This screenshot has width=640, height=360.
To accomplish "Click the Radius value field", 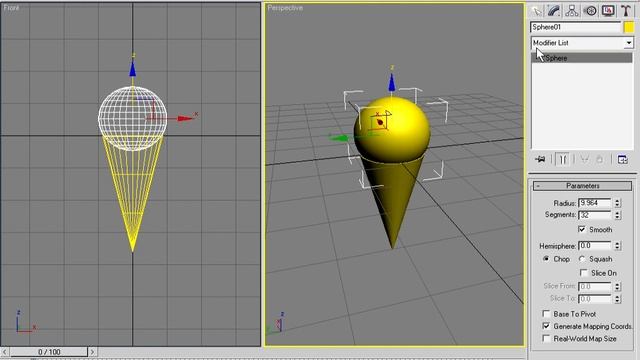I will [x=595, y=203].
